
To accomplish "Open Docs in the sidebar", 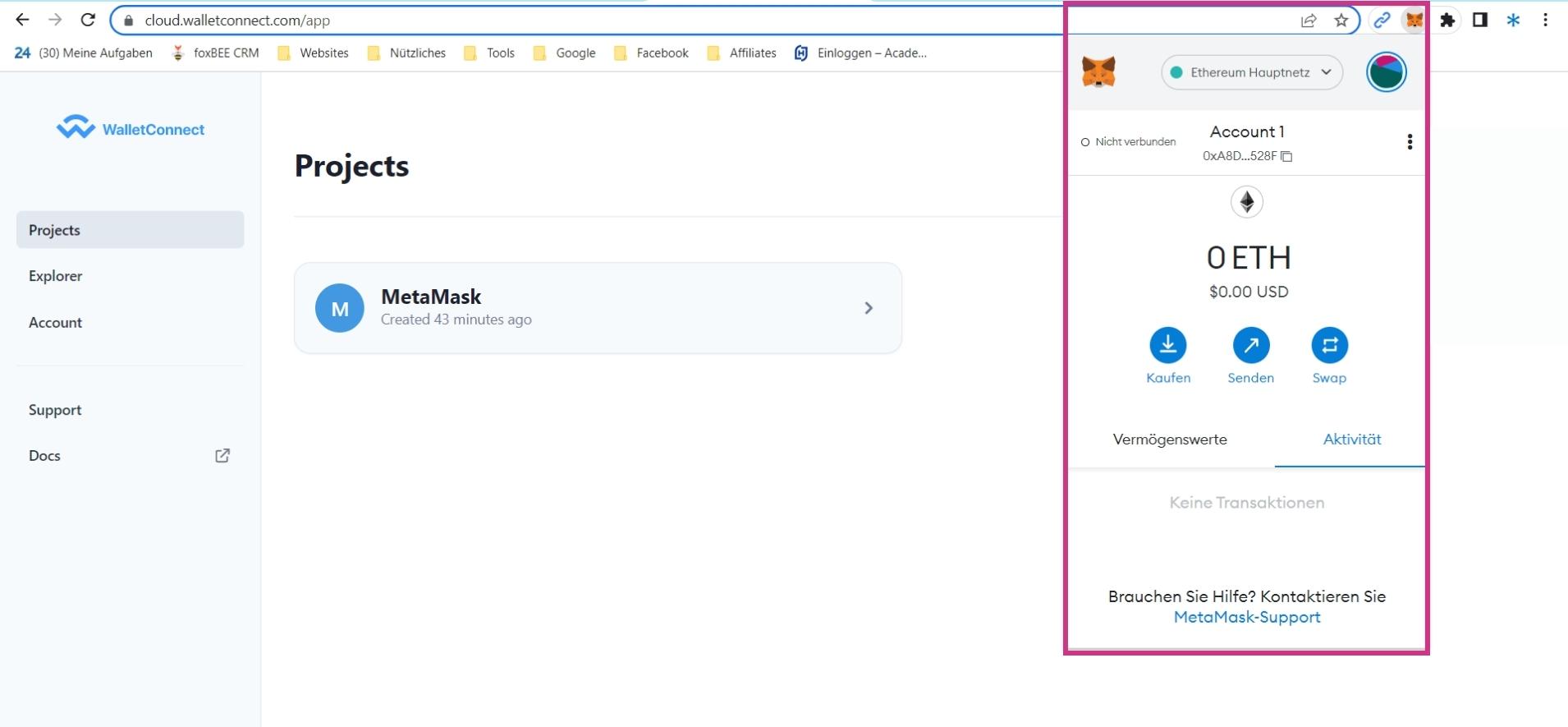I will [45, 456].
